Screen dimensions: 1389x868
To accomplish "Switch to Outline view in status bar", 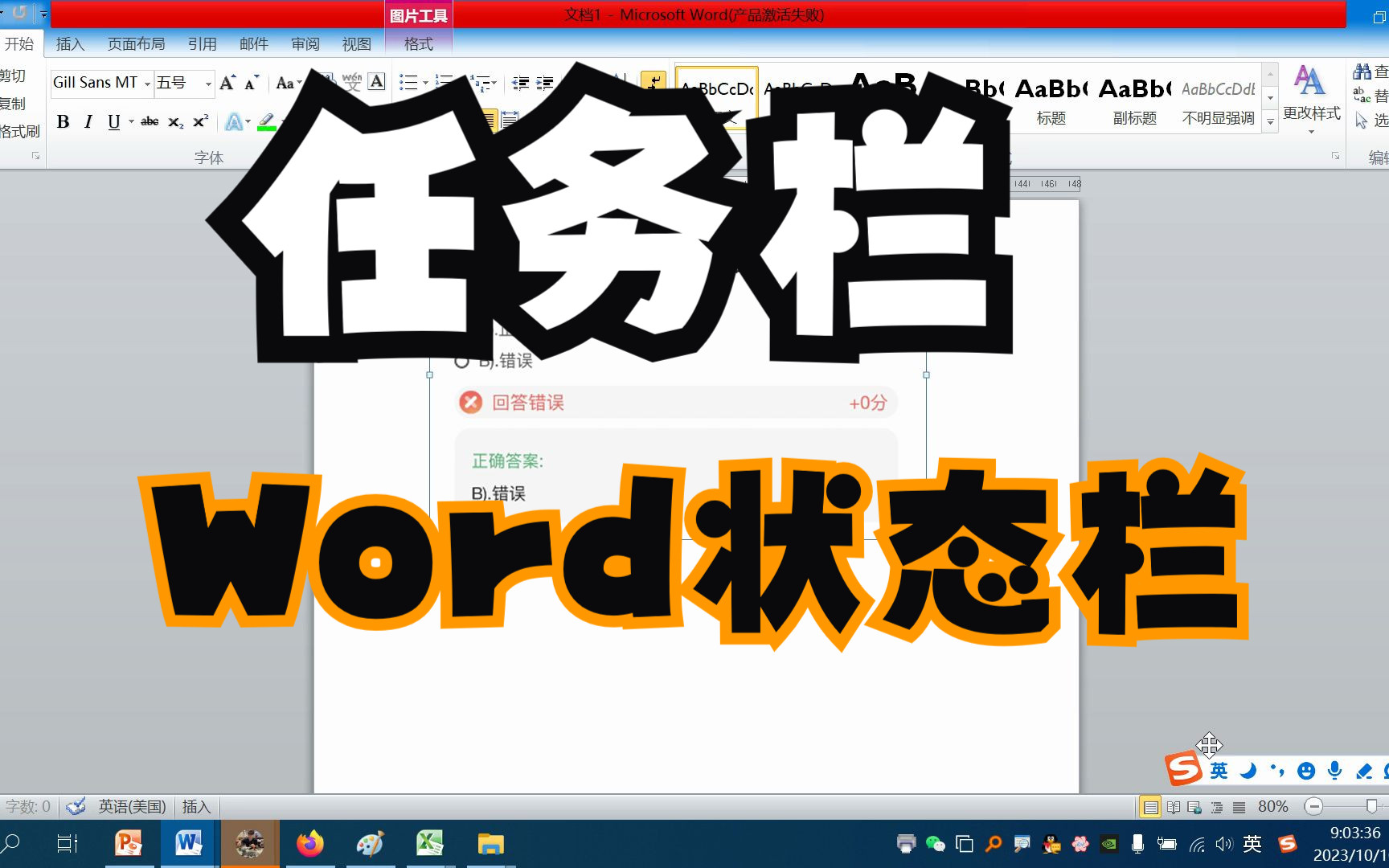I will (1217, 806).
